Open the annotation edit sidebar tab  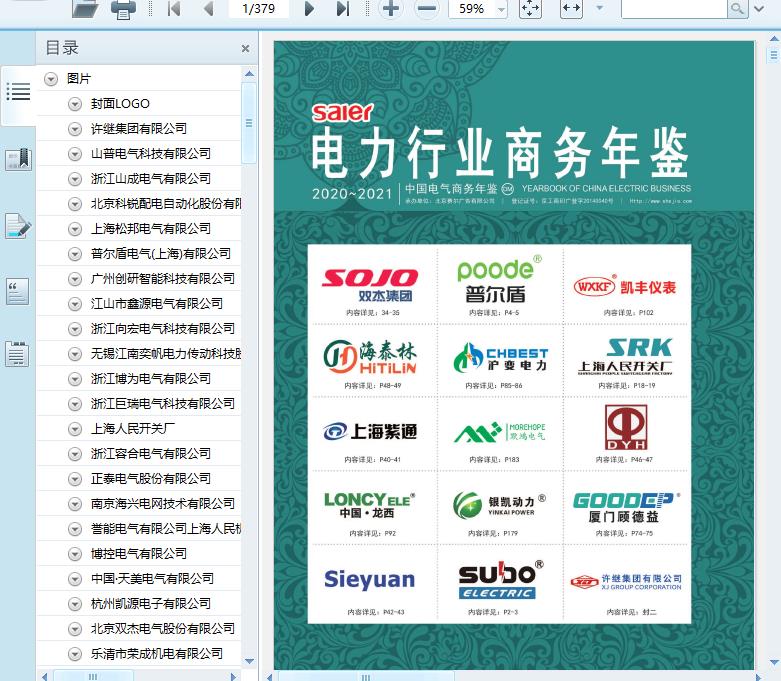point(18,226)
